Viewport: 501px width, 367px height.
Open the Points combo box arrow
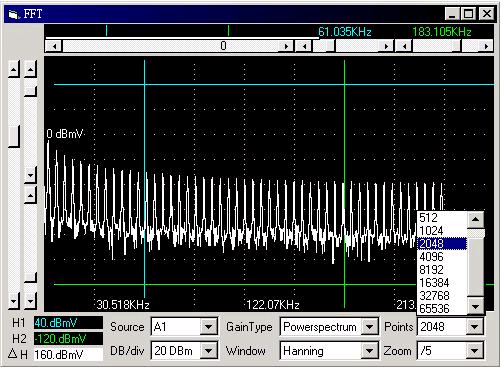(x=475, y=327)
